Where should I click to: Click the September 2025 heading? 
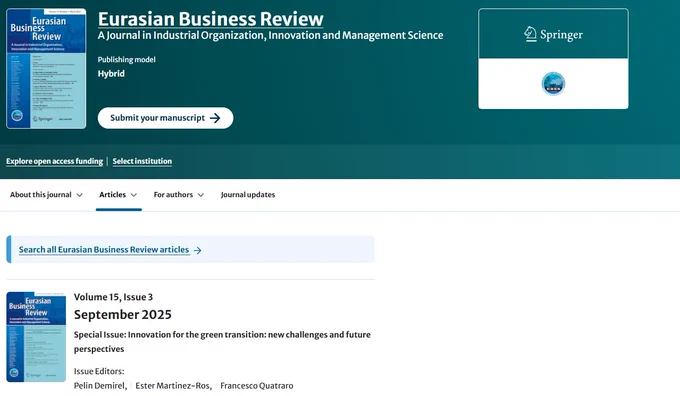[123, 314]
